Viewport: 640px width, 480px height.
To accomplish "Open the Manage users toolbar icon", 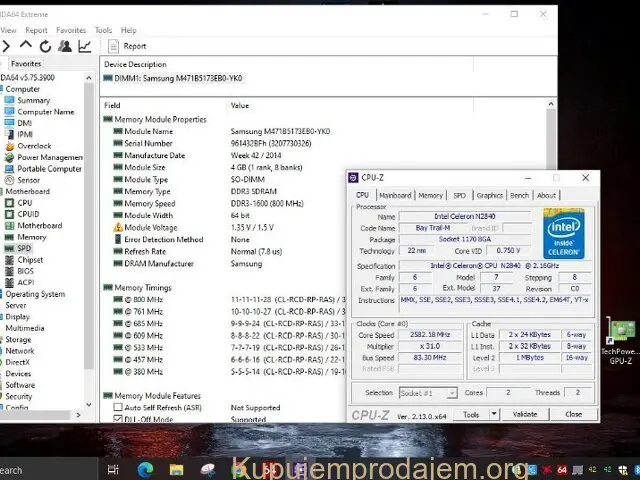I will pyautogui.click(x=65, y=46).
